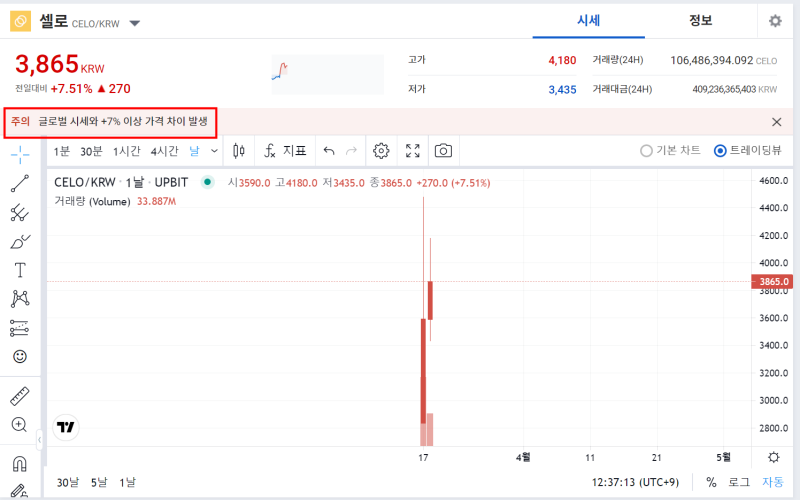Viewport: 800px width, 500px height.
Task: Enter fullscreen chart mode
Action: click(413, 151)
